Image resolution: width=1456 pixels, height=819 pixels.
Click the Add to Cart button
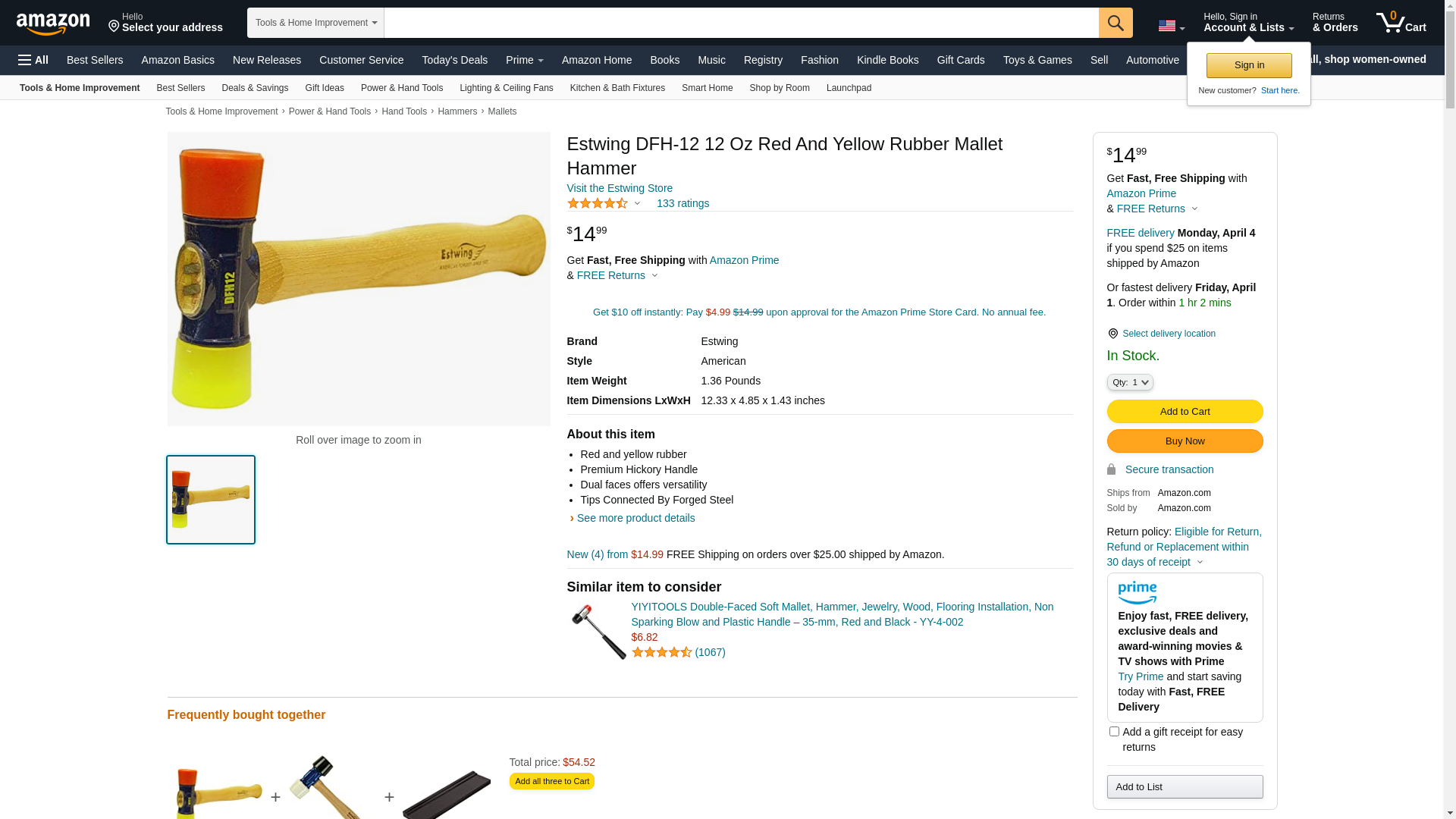pos(1185,411)
